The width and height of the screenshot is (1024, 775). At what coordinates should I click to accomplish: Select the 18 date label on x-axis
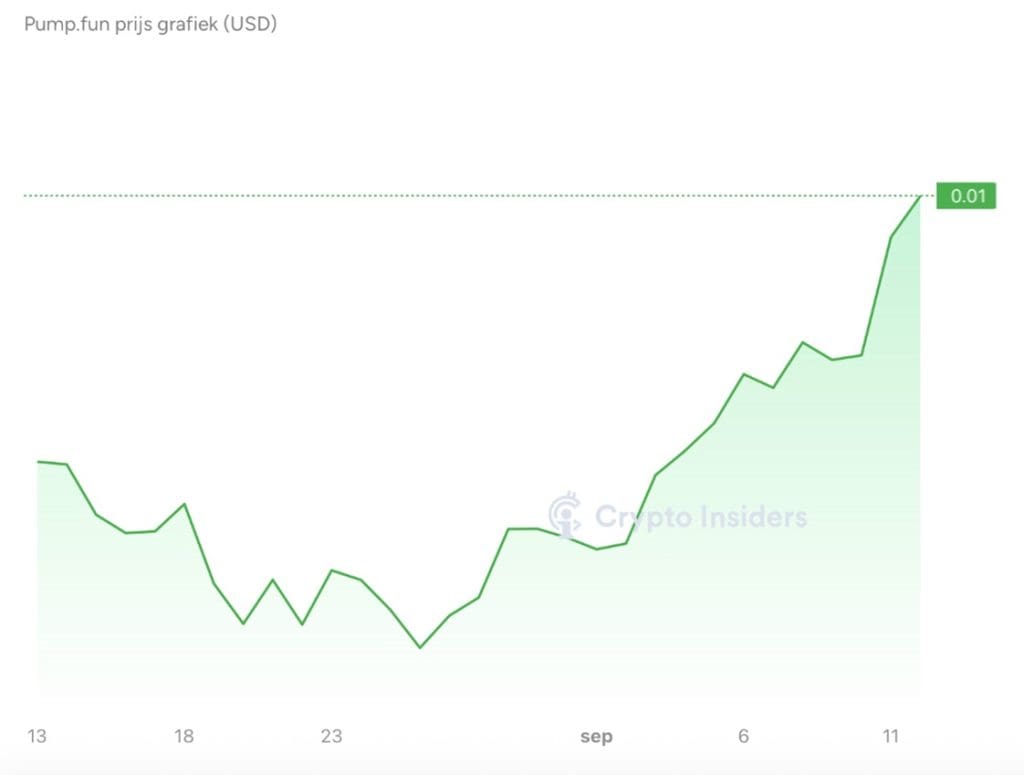pyautogui.click(x=184, y=736)
